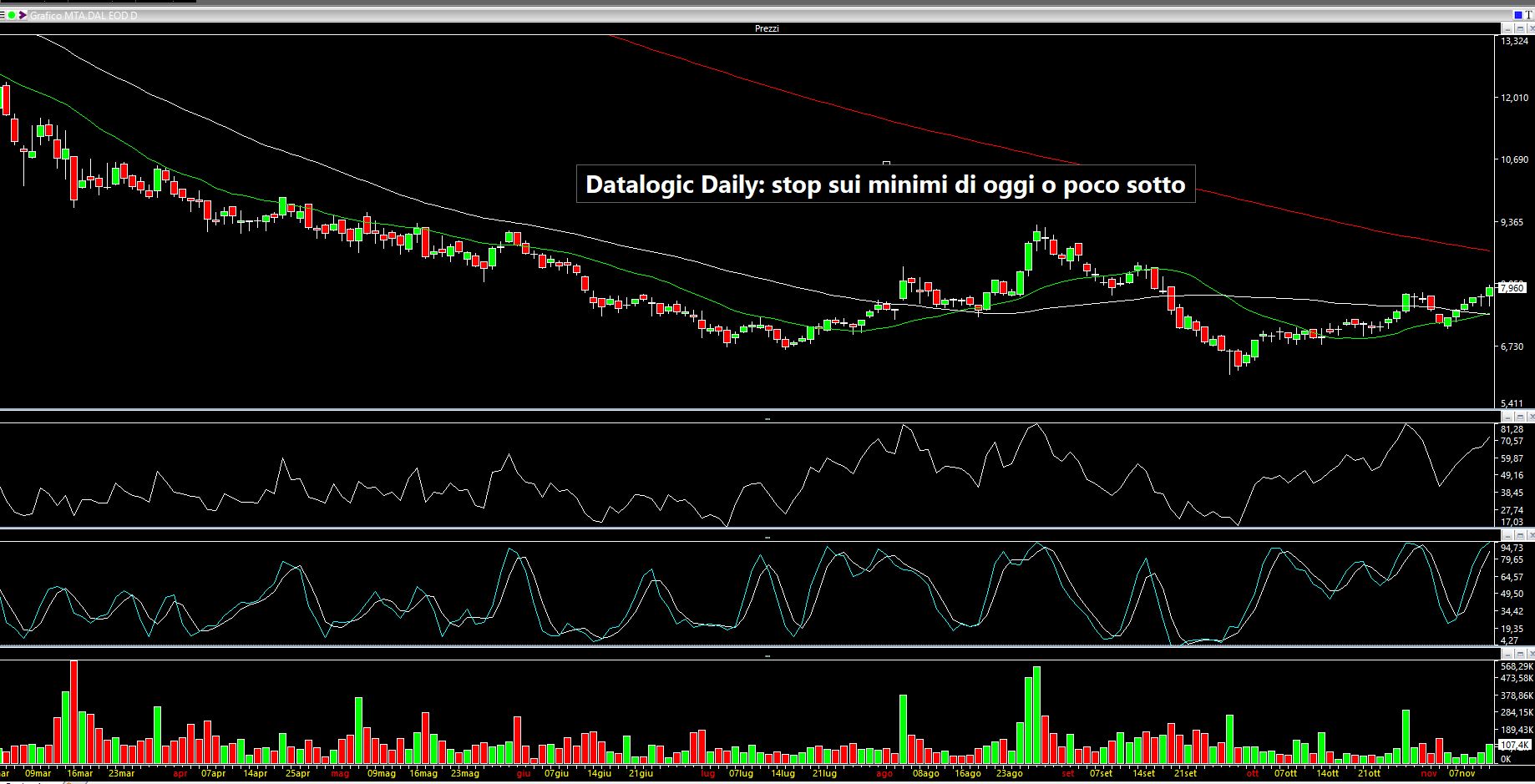Click the 08ago date label

[x=925, y=773]
